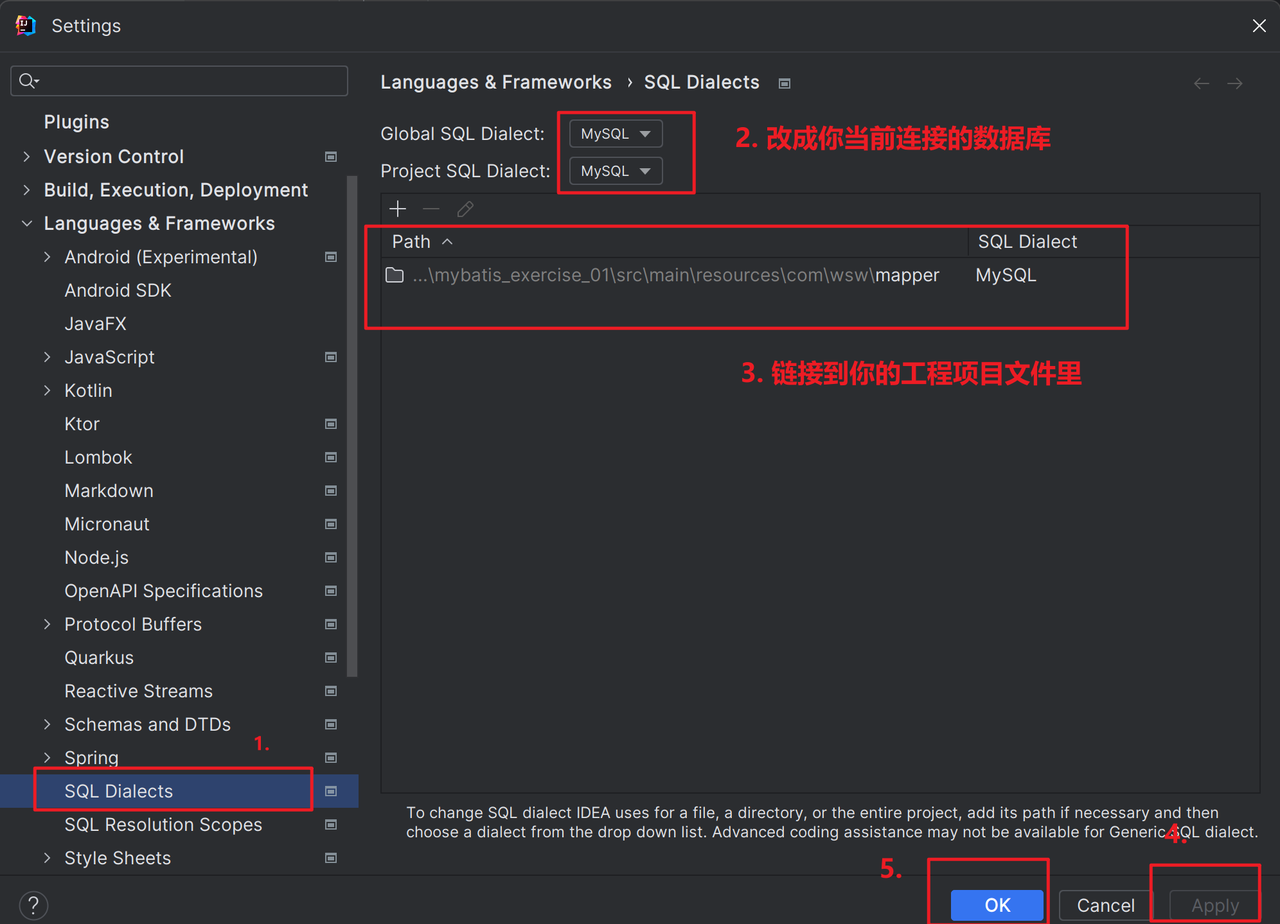This screenshot has height=924, width=1280.
Task: Select Plugins in settings tree
Action: (76, 122)
